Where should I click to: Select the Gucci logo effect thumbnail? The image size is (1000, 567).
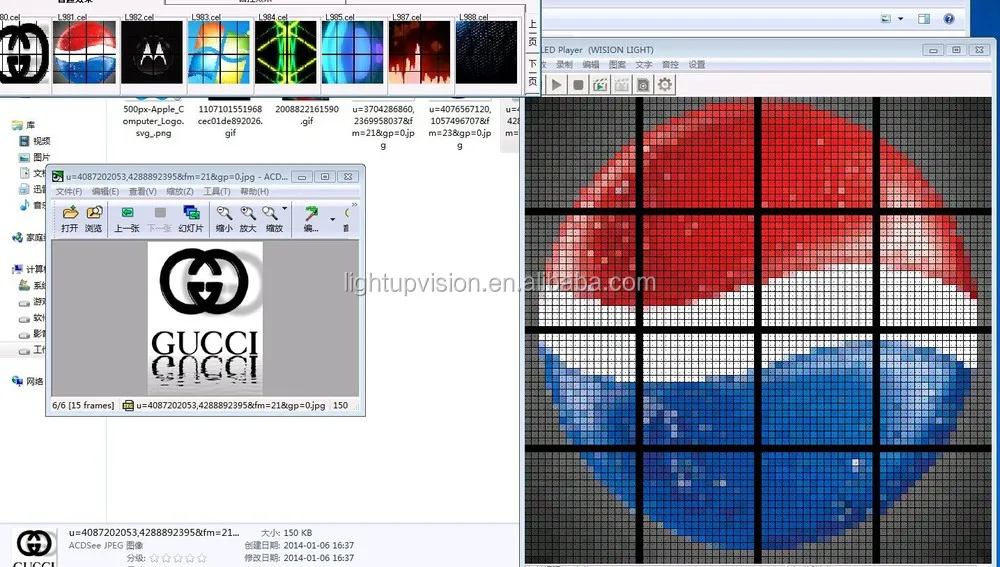coord(24,52)
